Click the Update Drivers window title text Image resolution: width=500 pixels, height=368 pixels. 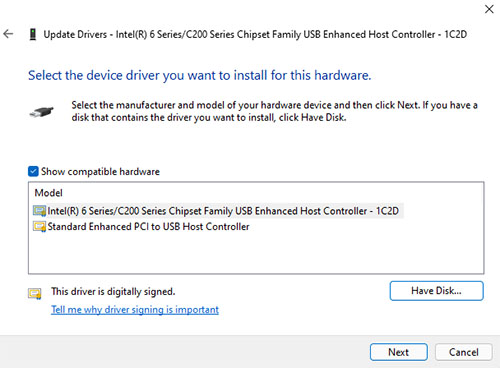[x=255, y=34]
